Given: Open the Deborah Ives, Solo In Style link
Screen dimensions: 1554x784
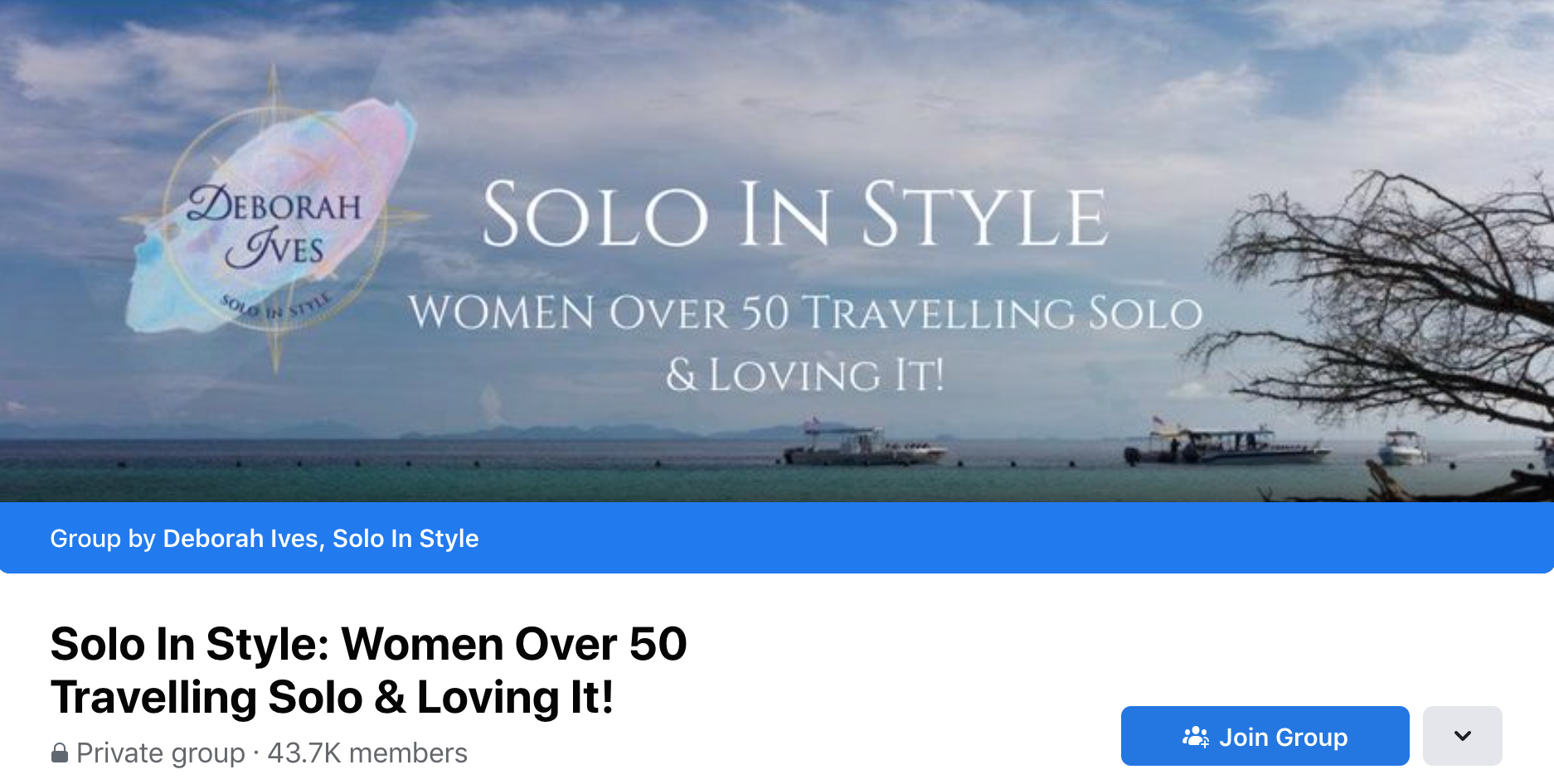Looking at the screenshot, I should (x=321, y=539).
